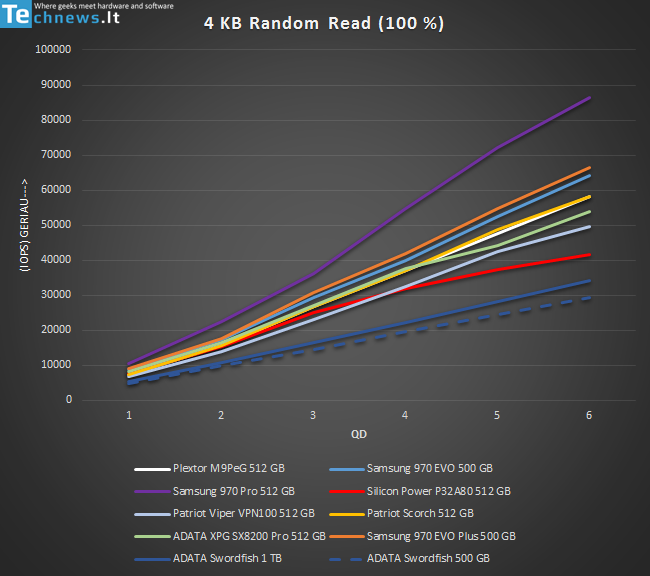Click the yellow Patriot Scorch legend swatch
Screen dimensions: 650x576
(x=347, y=514)
